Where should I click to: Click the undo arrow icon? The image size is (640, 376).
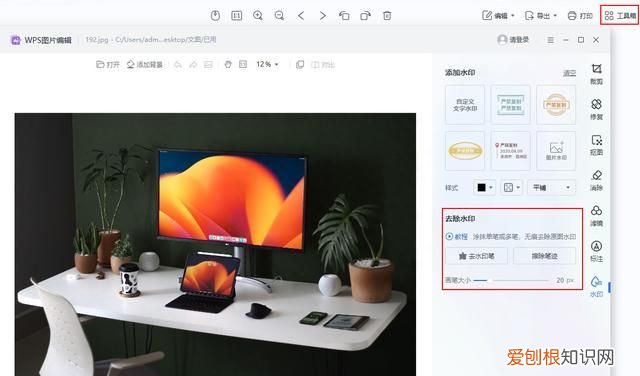pos(178,65)
